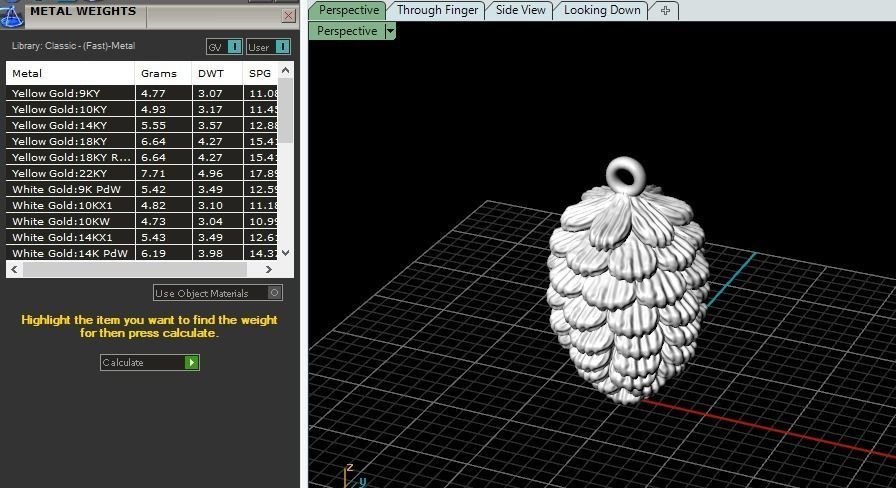Switch to the Through Finger tab

(437, 10)
